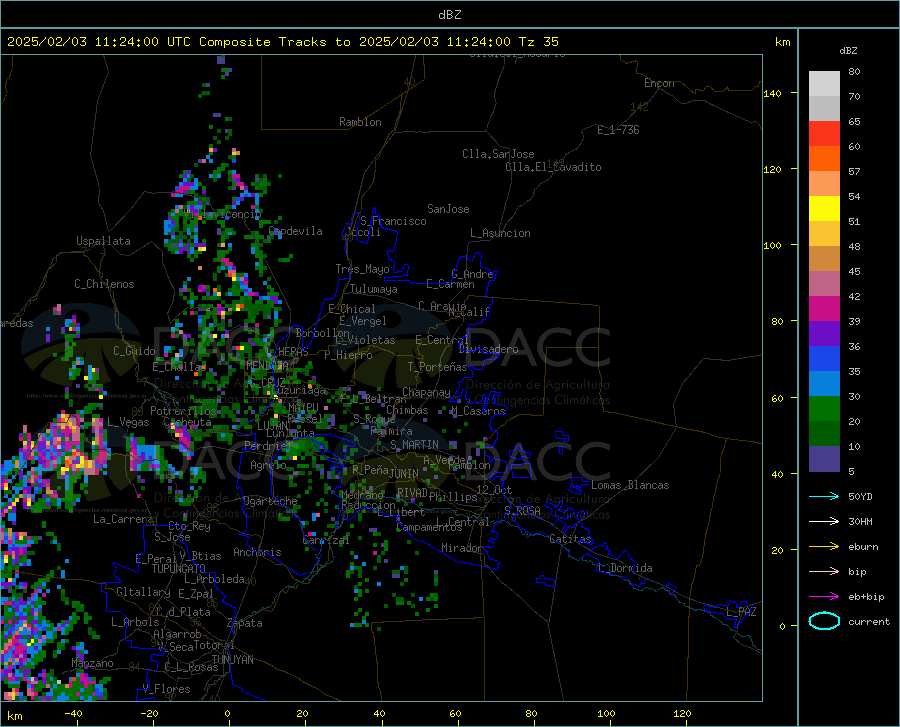Click the white 30HM arrow in legend

824,521
